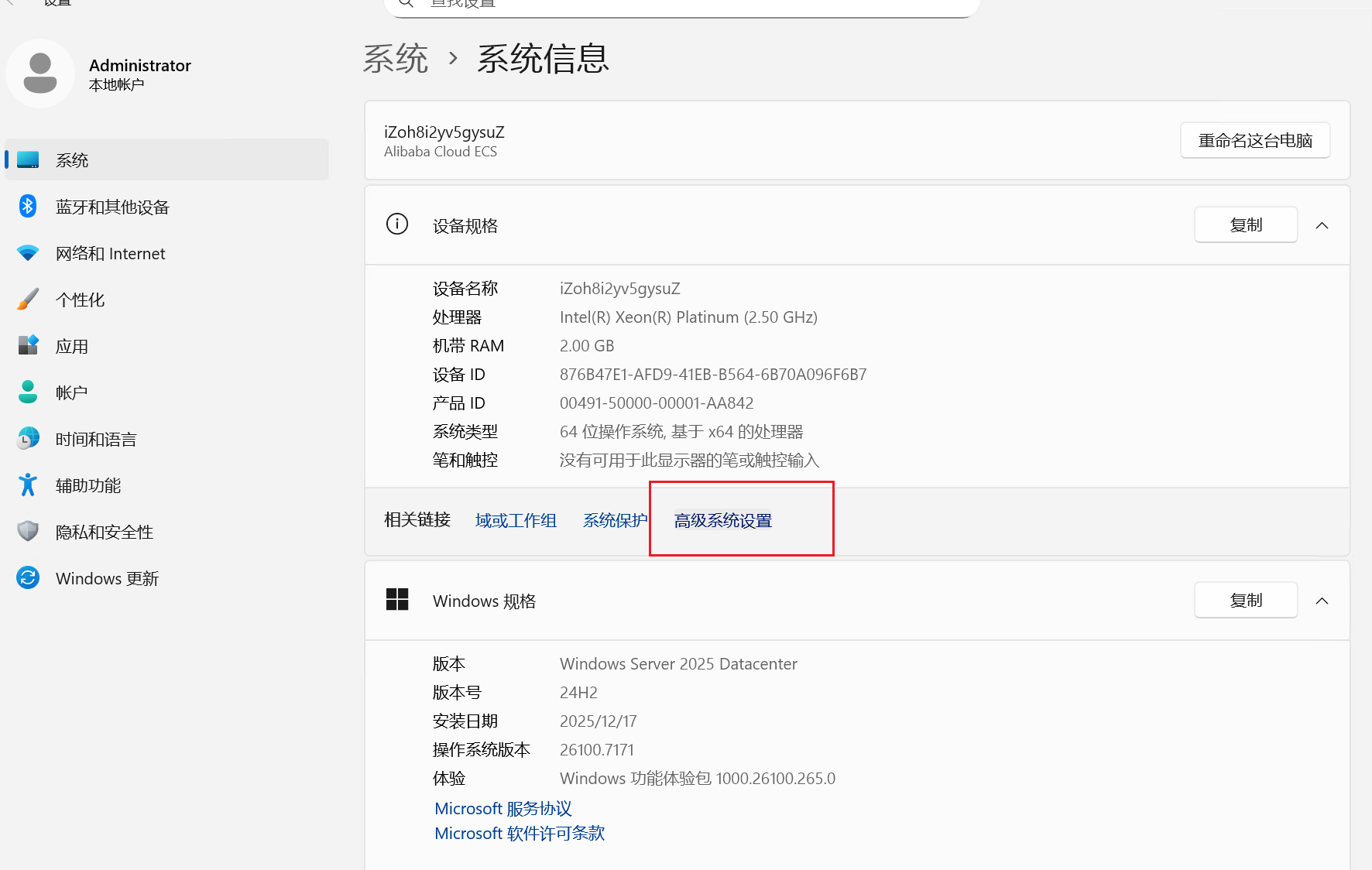Collapse the Windows 规格 section chevron
This screenshot has height=870, width=1372.
(x=1322, y=601)
